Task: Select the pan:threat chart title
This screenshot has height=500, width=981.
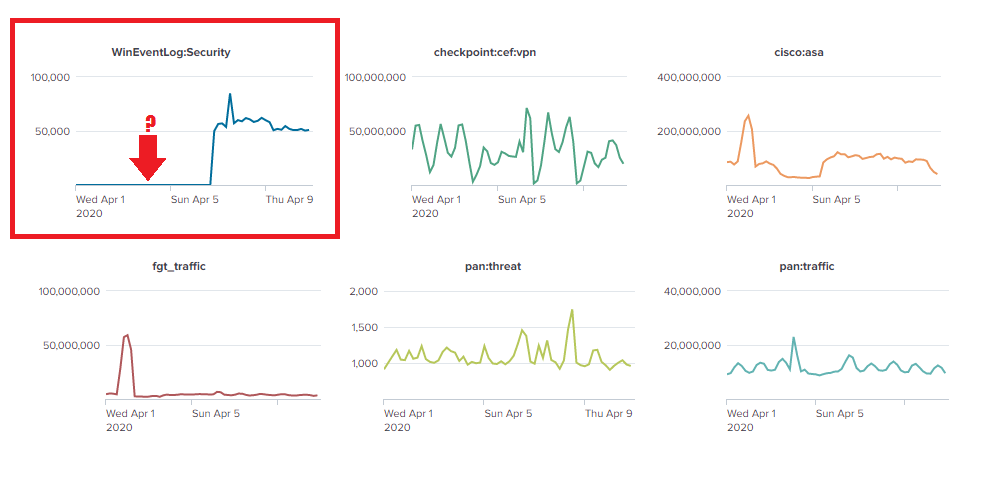Action: [491, 267]
